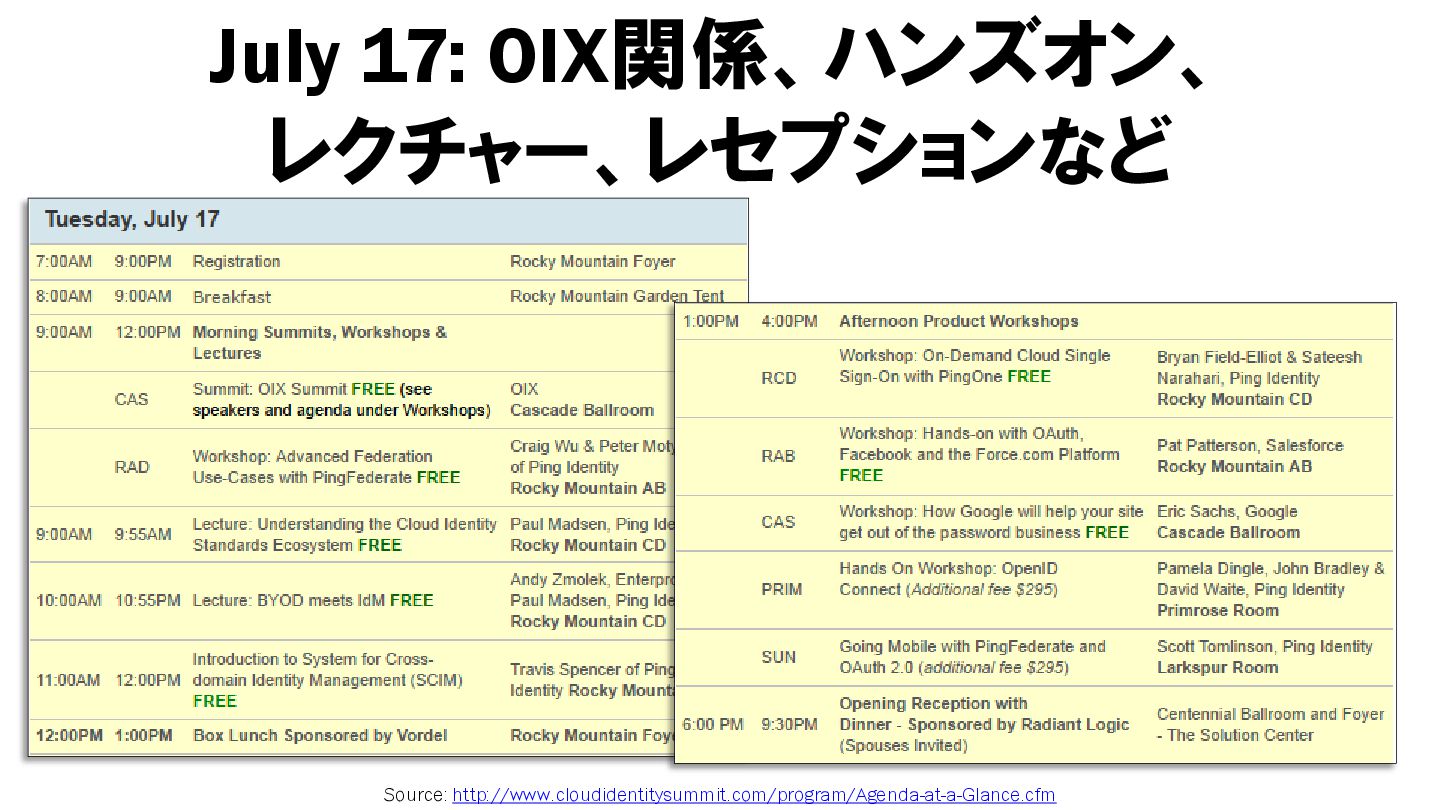The width and height of the screenshot is (1440, 810).
Task: Click the 'RAD' room code
Action: point(132,467)
